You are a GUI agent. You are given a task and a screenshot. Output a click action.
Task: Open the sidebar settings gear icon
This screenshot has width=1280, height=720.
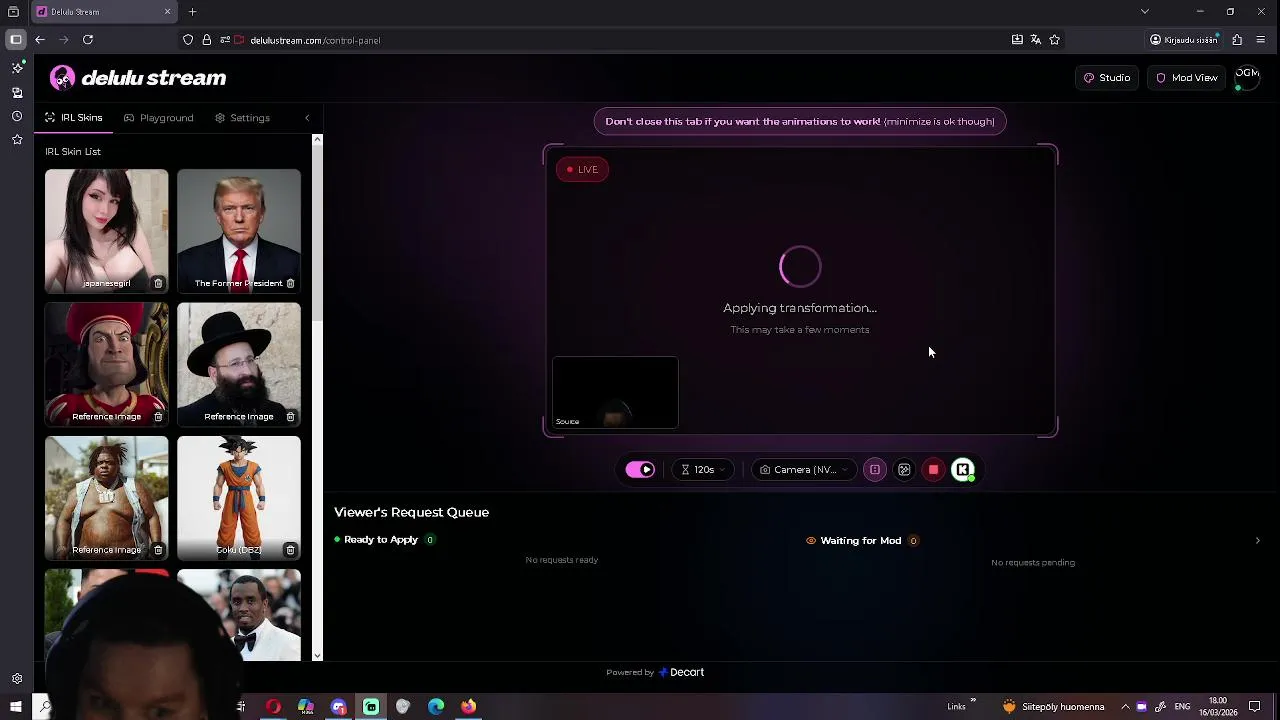tap(17, 679)
